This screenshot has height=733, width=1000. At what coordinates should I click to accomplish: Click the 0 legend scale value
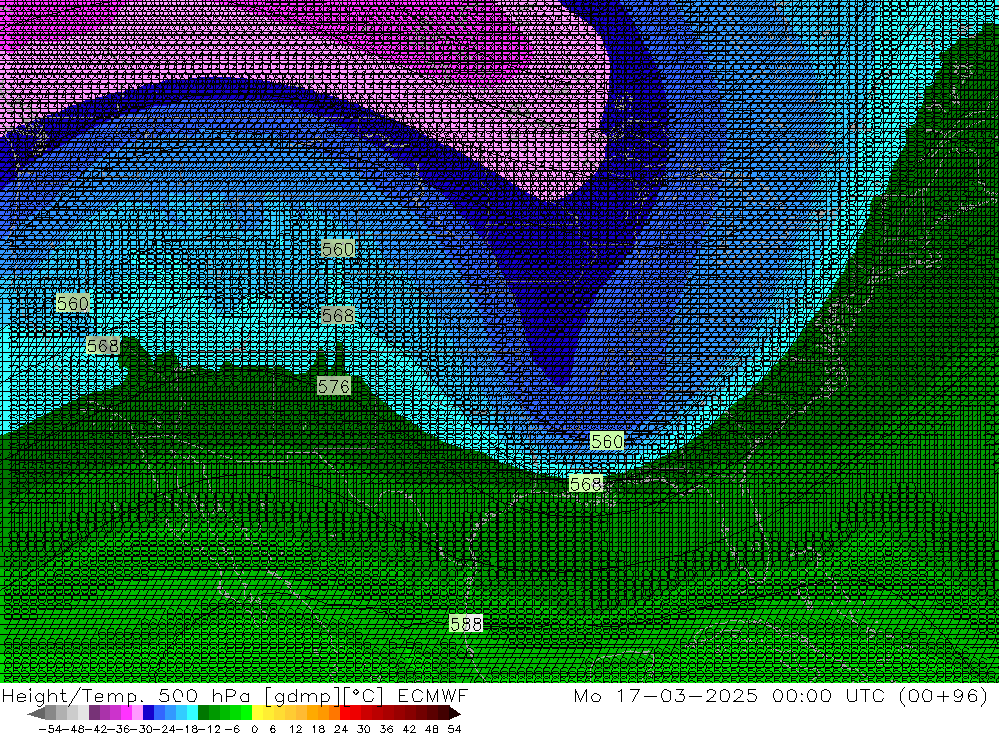coord(254,729)
